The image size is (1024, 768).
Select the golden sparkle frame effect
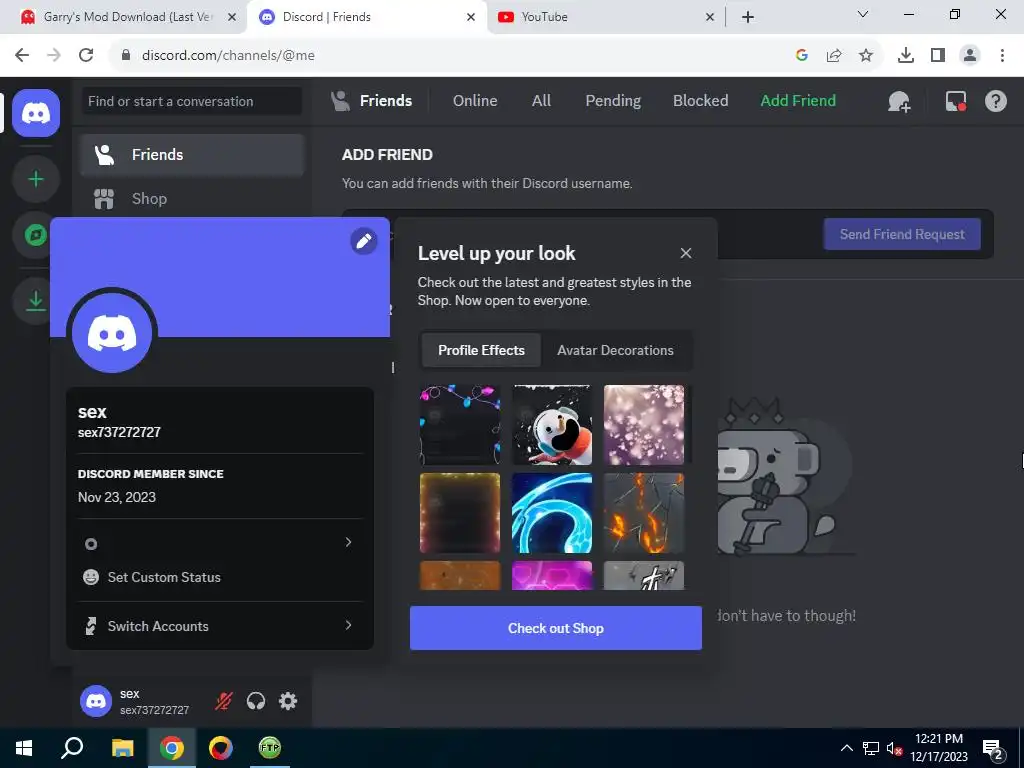coord(460,513)
